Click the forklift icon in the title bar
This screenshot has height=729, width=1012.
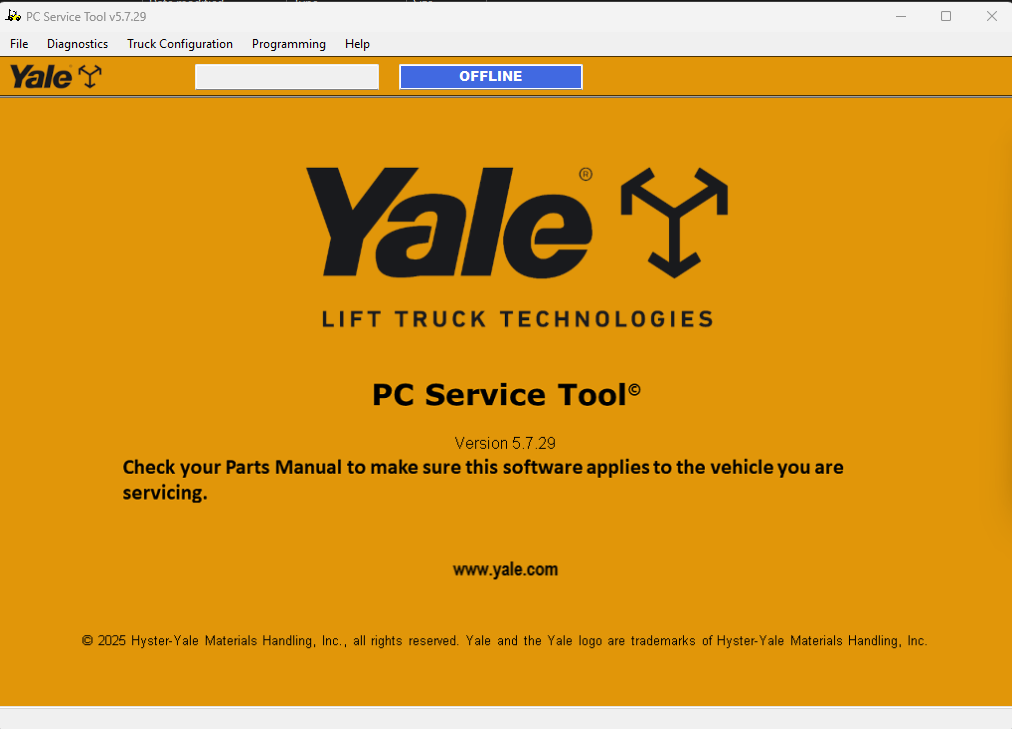click(12, 15)
